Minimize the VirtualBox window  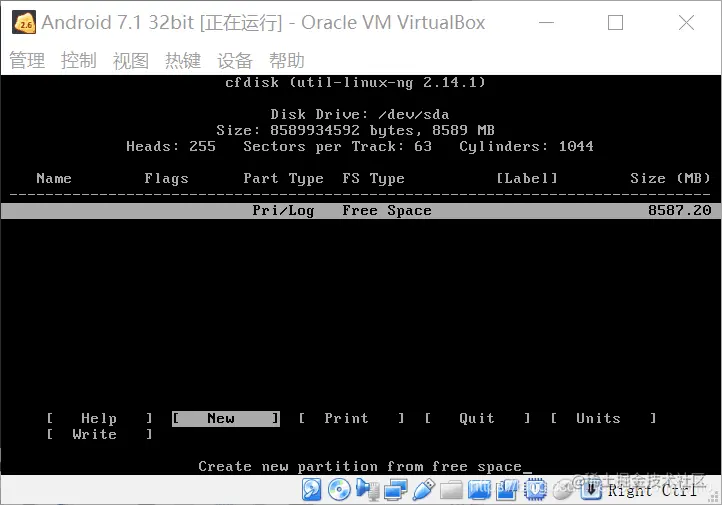click(547, 22)
